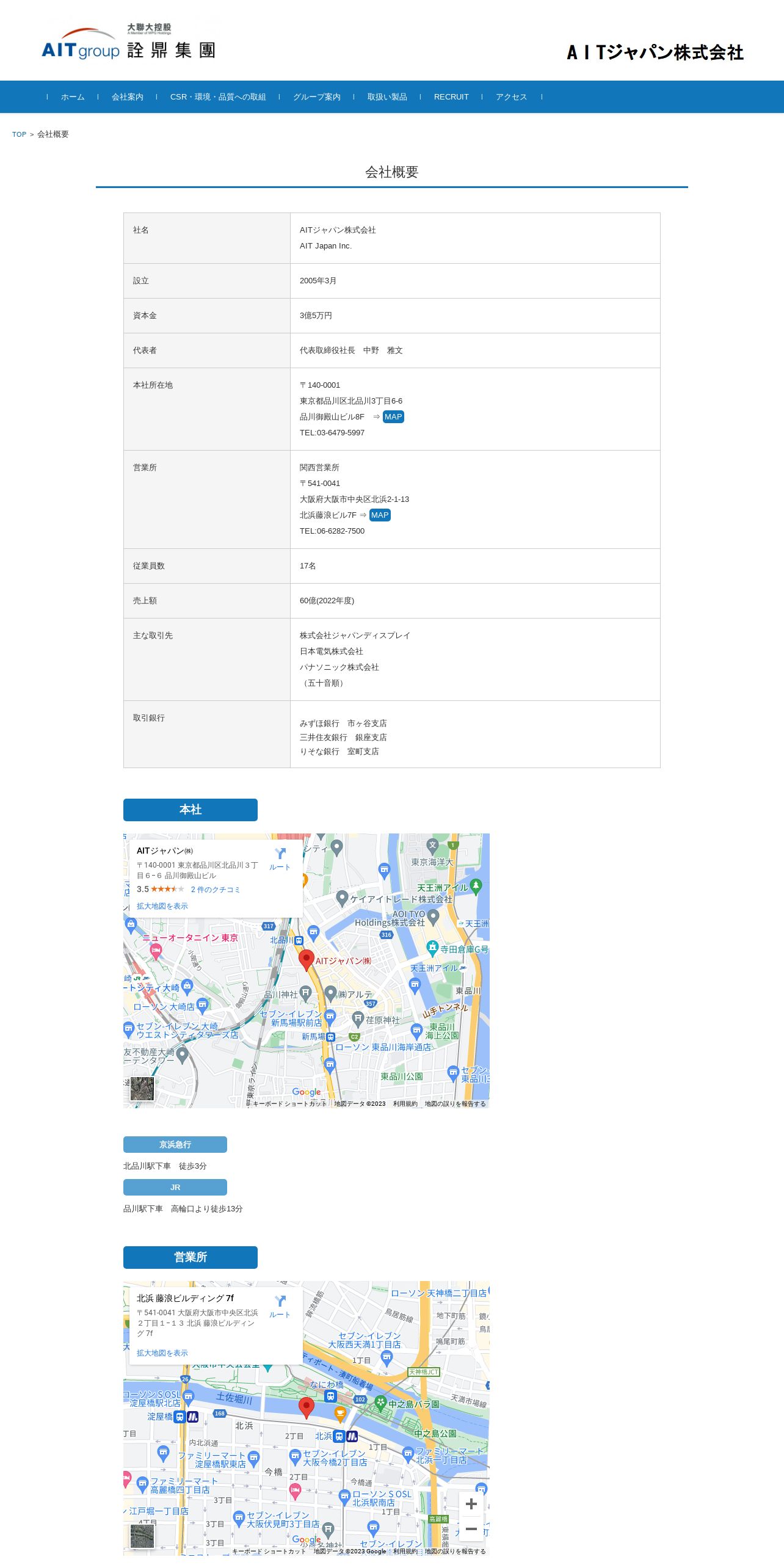The image size is (784, 1568).
Task: Click the 荏原神社 shrine marker
Action: 358,1019
